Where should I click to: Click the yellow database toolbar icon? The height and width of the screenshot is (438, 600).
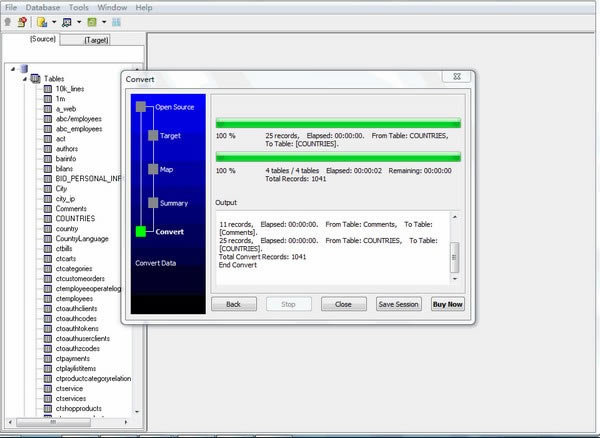[41, 21]
